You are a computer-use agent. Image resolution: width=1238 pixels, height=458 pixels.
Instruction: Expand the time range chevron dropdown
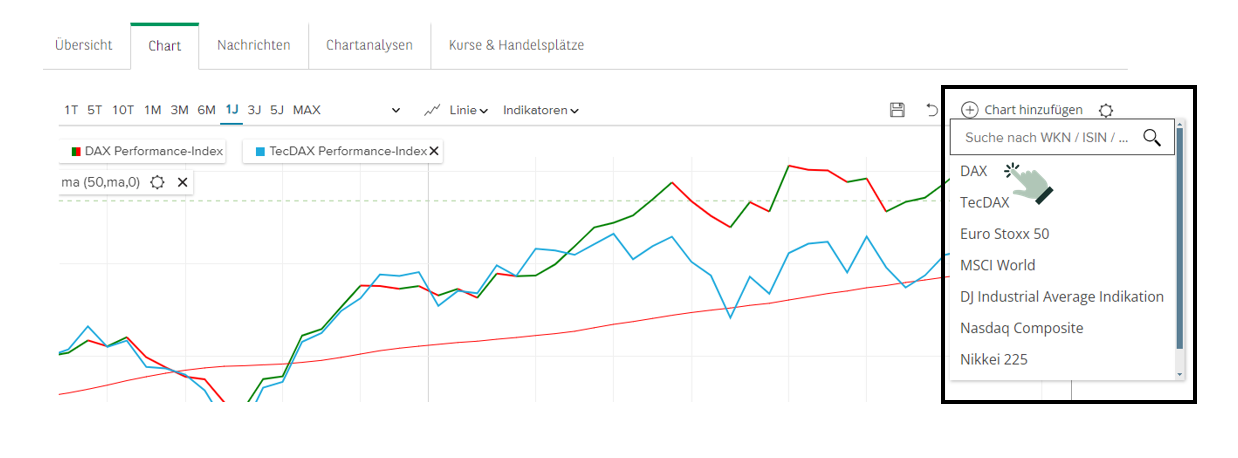(x=396, y=110)
